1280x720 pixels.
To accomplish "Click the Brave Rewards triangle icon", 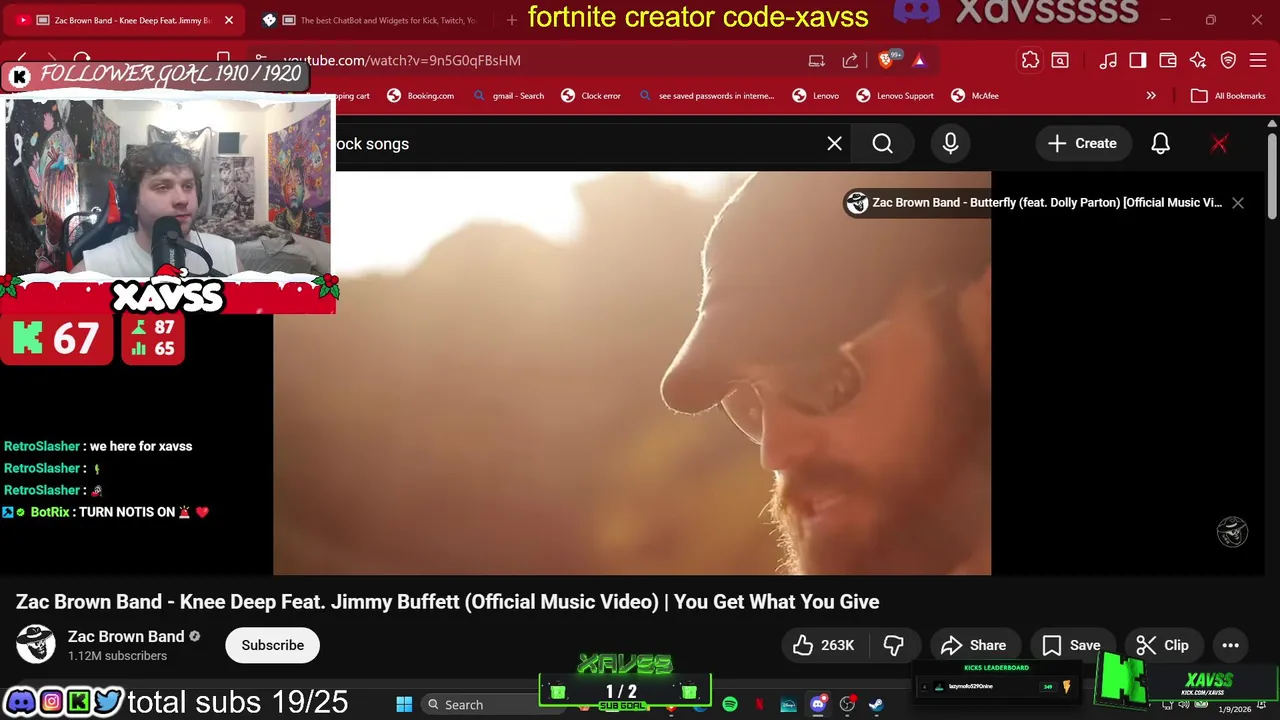I will [x=919, y=60].
